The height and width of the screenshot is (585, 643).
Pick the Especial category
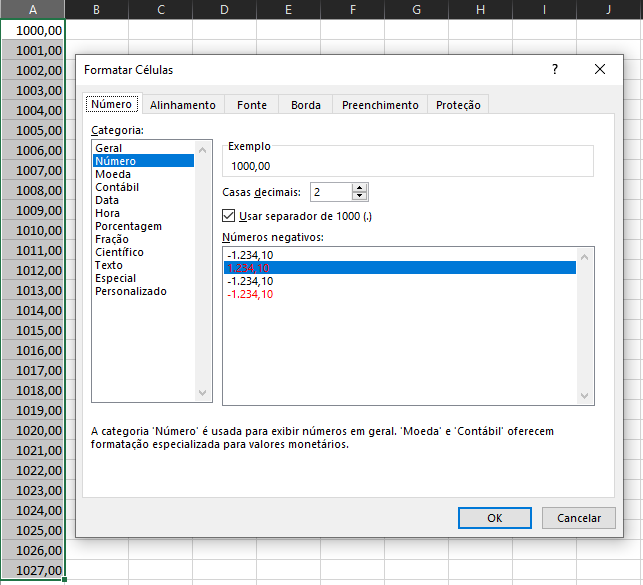(x=144, y=278)
